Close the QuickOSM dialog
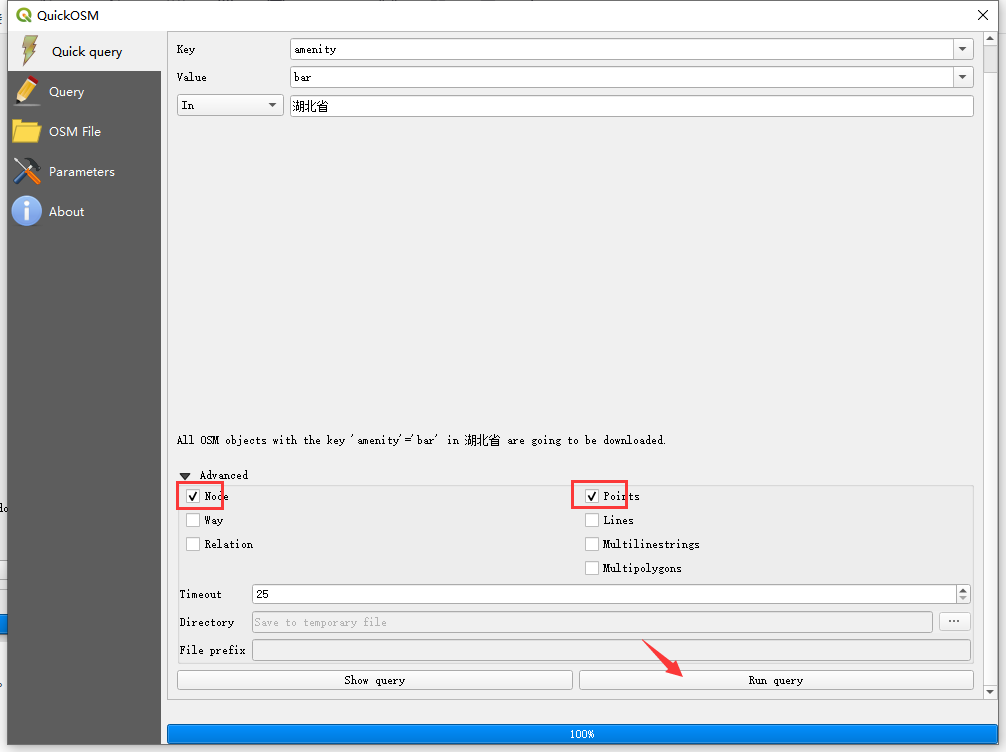1006x752 pixels. coord(982,15)
